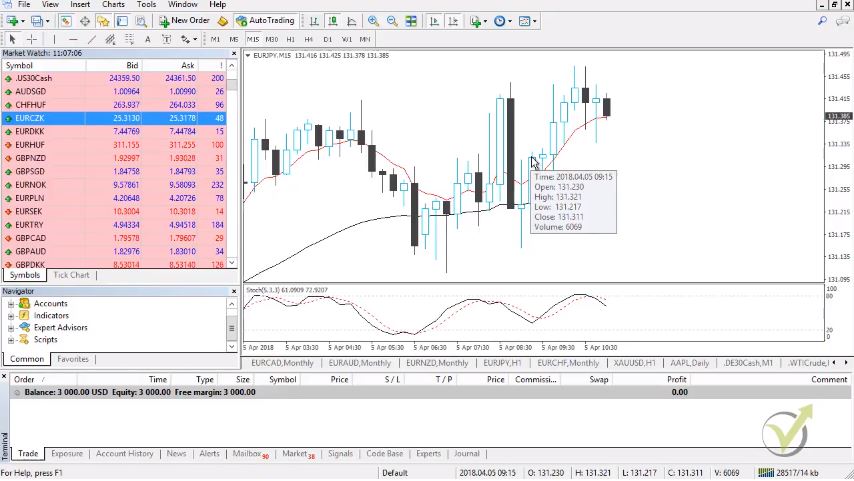Switch to the H1 timeframe
Screen dimensions: 854x481
pyautogui.click(x=290, y=39)
